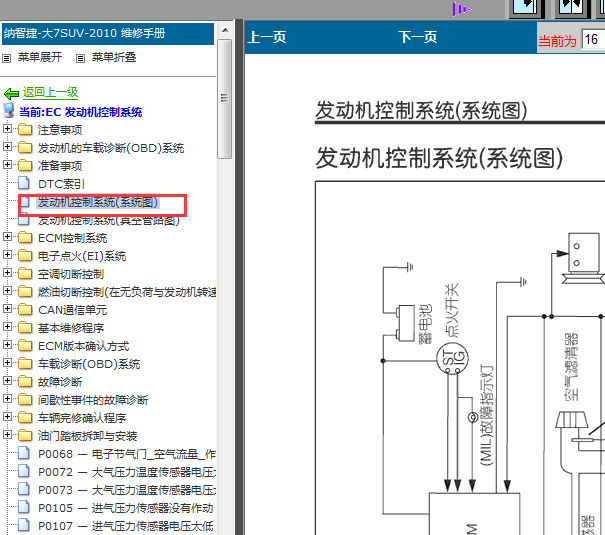Expand the 准备事项 tree node
This screenshot has width=605, height=535.
pyautogui.click(x=7, y=165)
